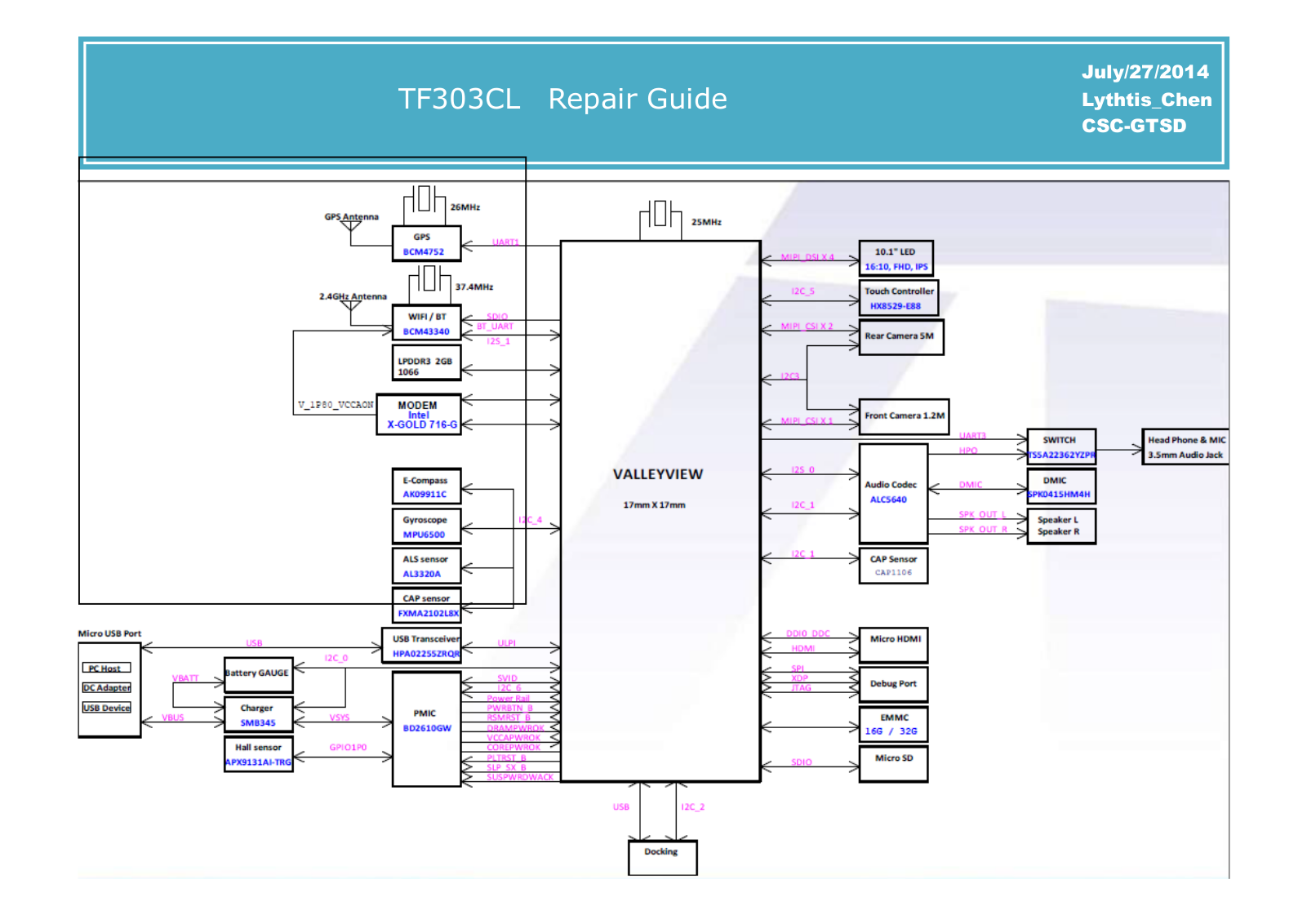Click the V_1P80_VCCAON net label
Viewport: 1307px width, 924px height.
(x=336, y=405)
